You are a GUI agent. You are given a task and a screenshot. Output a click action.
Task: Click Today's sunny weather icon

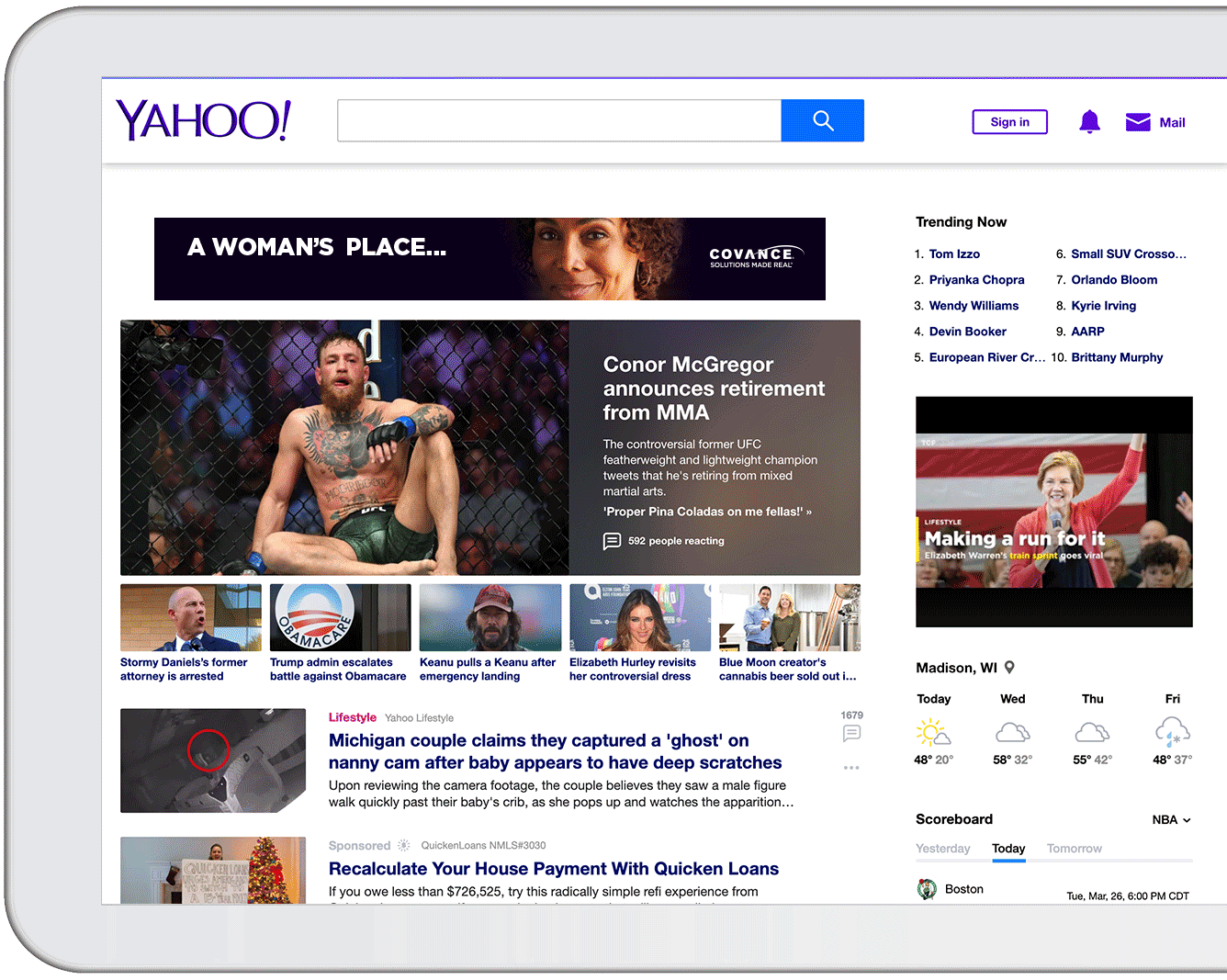click(x=933, y=732)
